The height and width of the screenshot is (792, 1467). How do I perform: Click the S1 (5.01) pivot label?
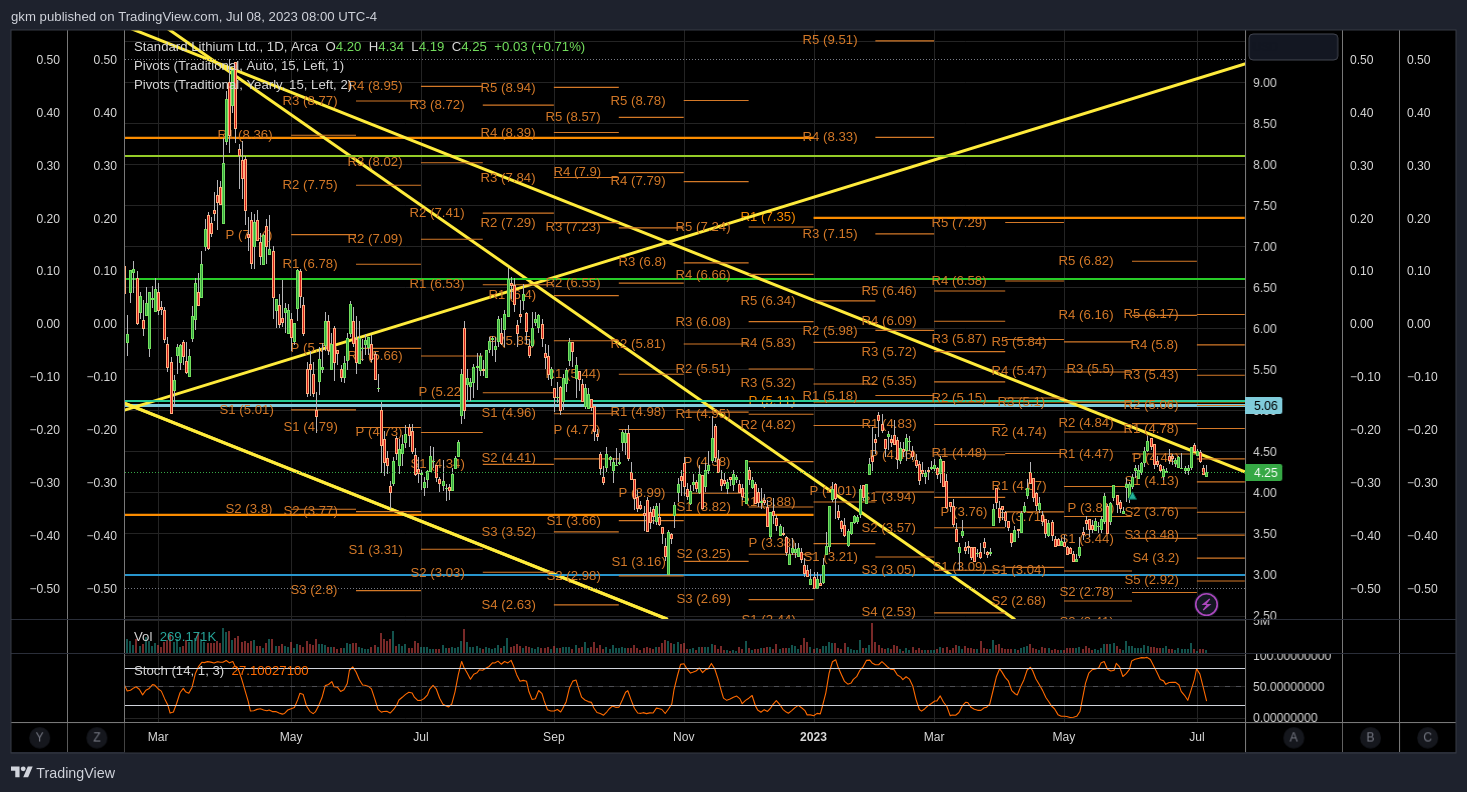pyautogui.click(x=247, y=410)
